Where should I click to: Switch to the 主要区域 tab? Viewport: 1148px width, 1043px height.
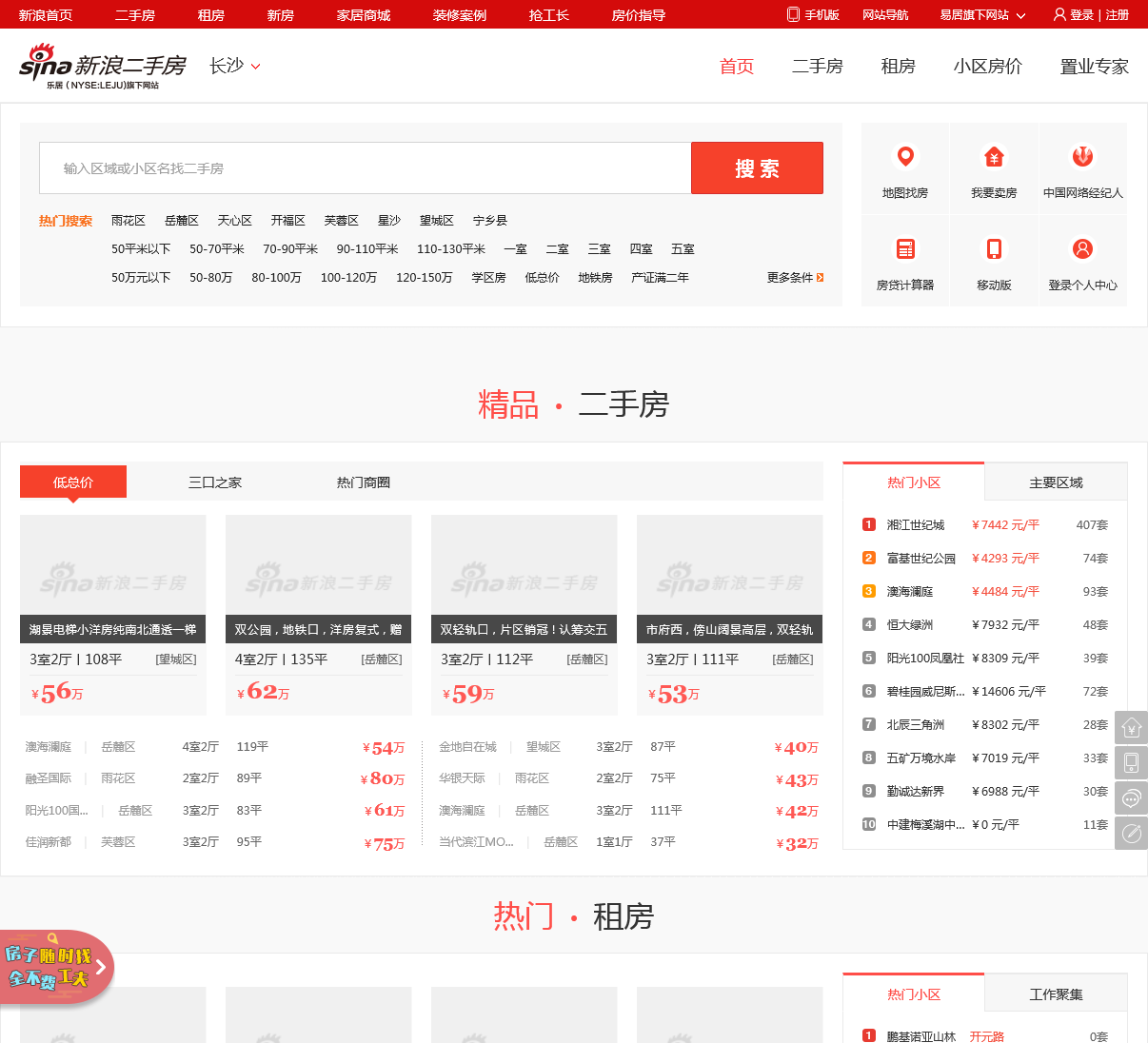(x=1056, y=482)
